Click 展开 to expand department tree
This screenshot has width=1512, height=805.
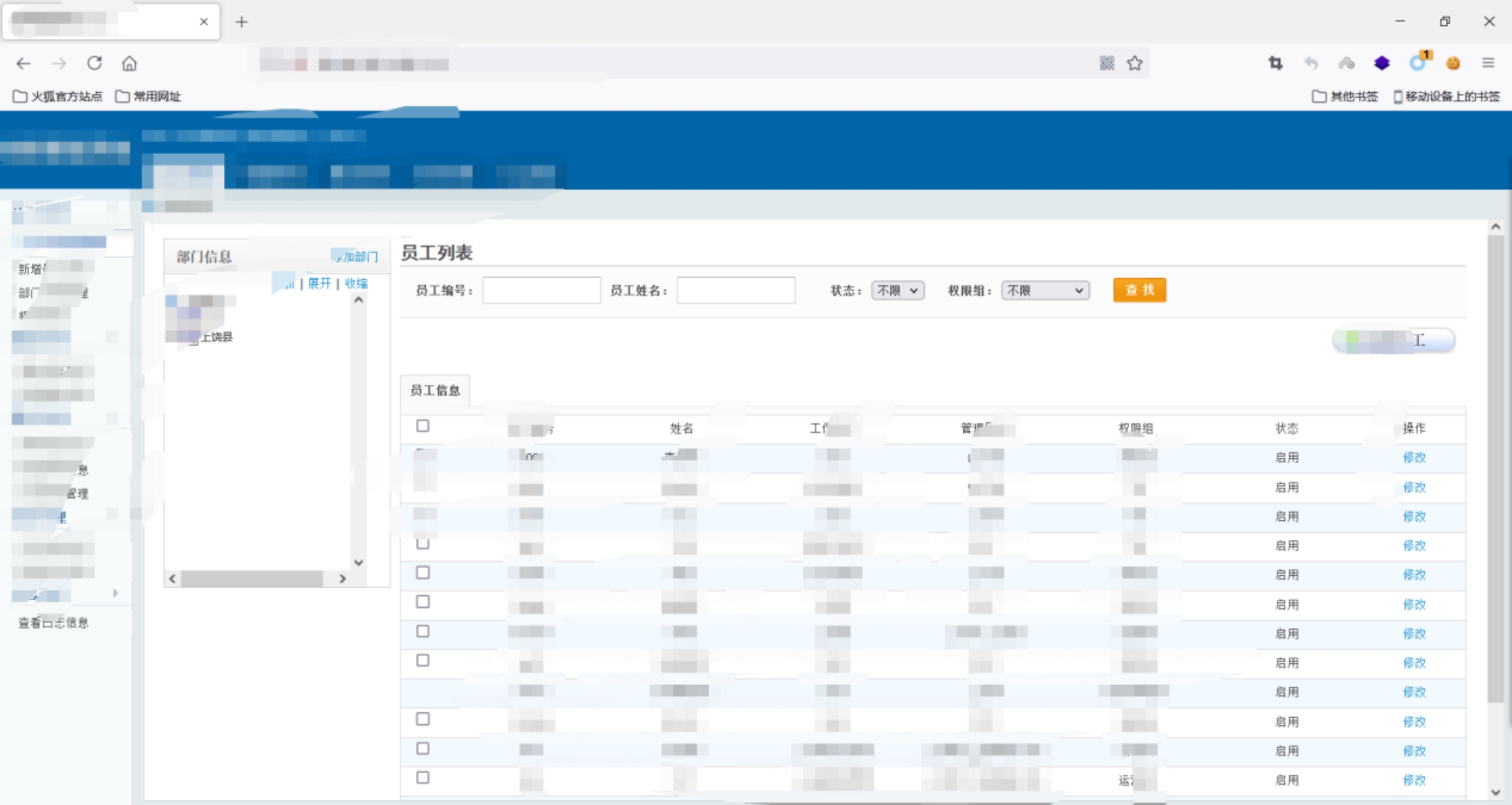point(319,283)
